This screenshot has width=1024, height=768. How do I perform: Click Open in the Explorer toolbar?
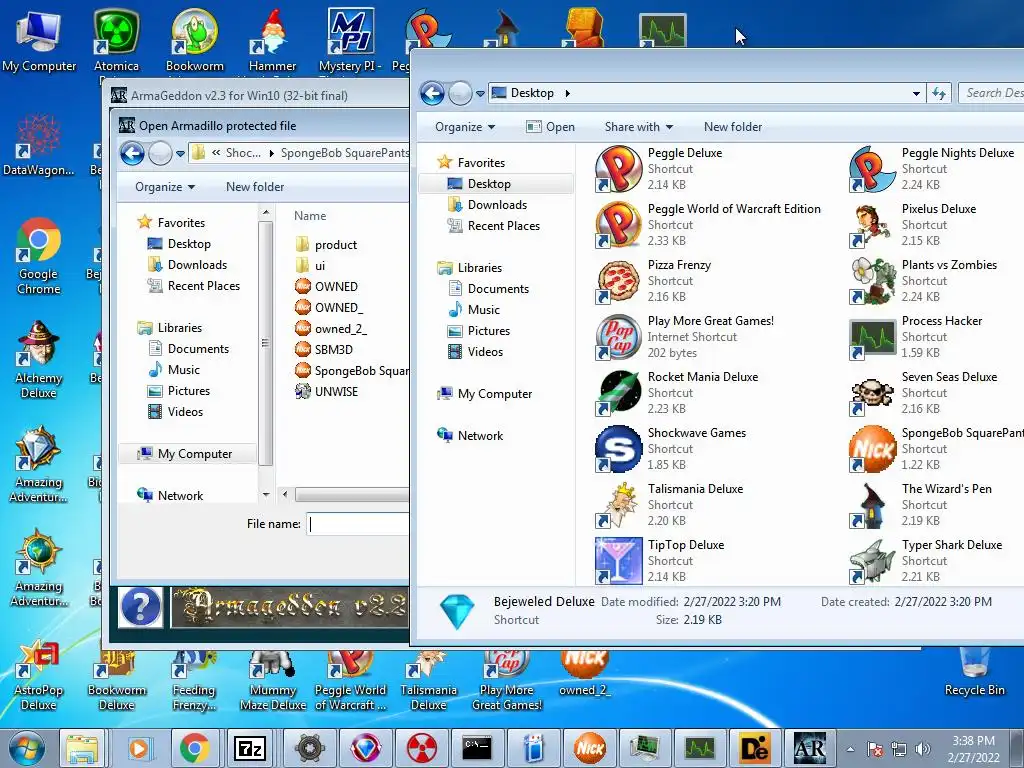pos(551,127)
